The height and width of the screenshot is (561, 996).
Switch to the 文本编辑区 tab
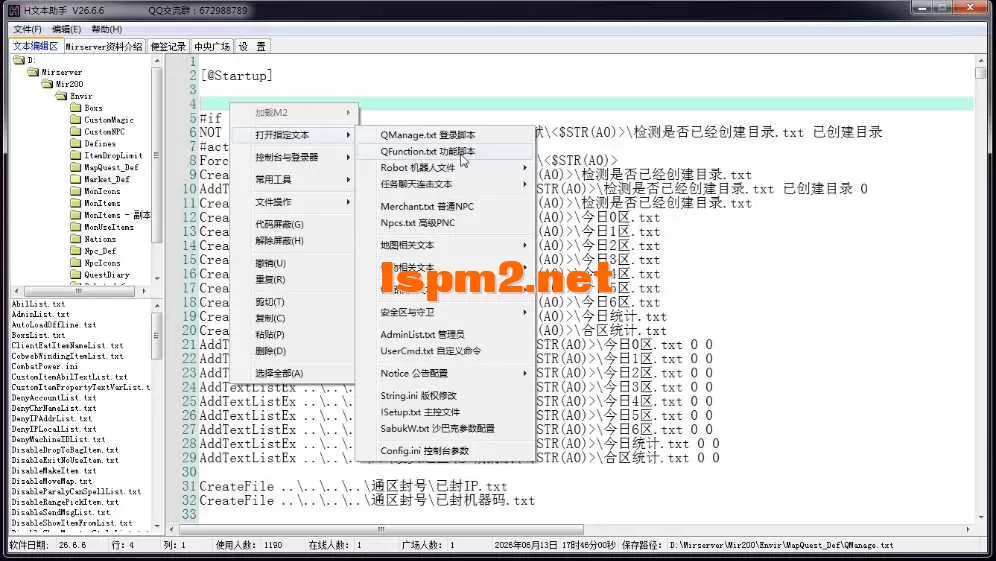coord(36,46)
